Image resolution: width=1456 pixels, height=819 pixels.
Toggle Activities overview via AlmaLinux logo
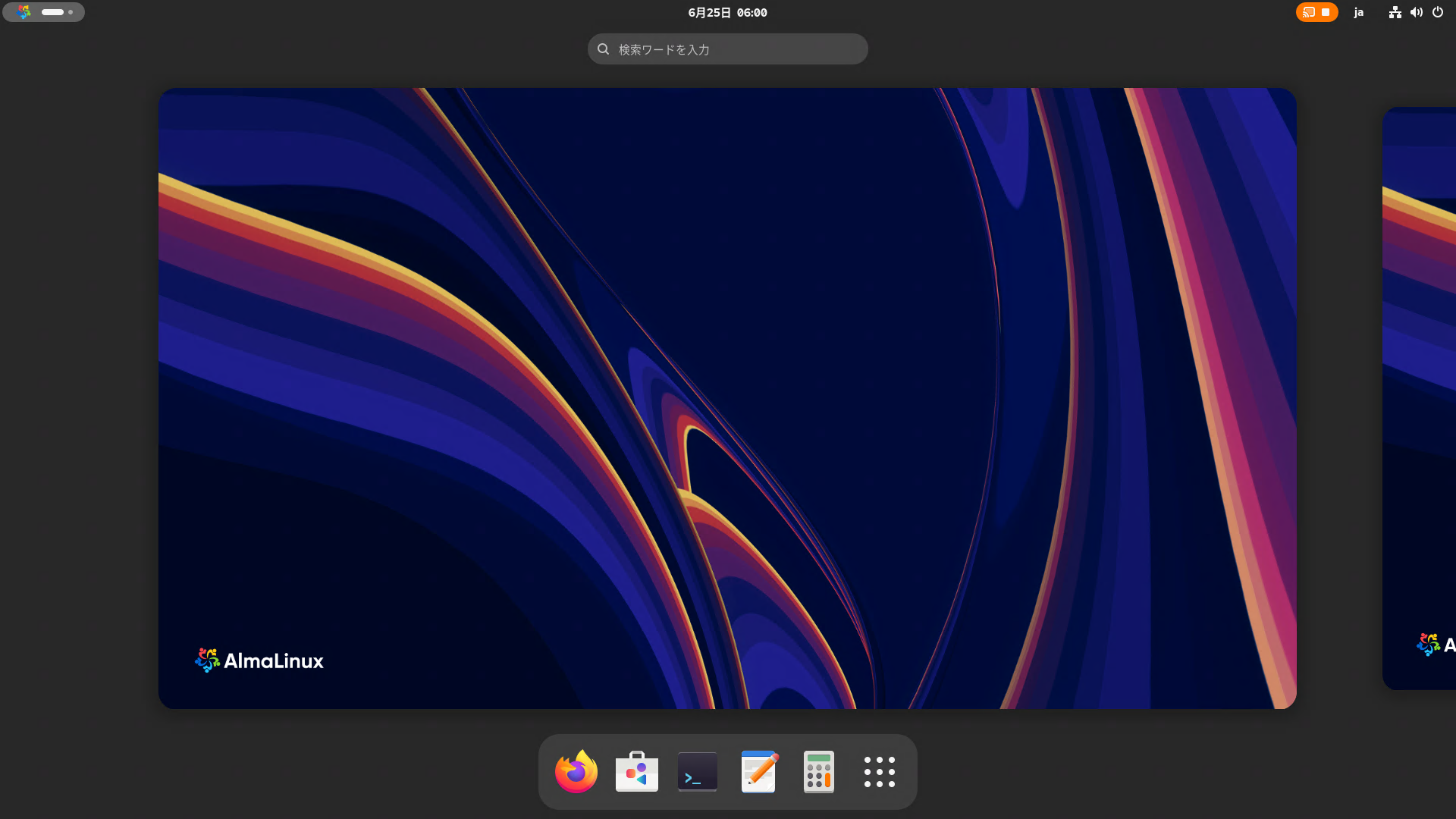24,12
